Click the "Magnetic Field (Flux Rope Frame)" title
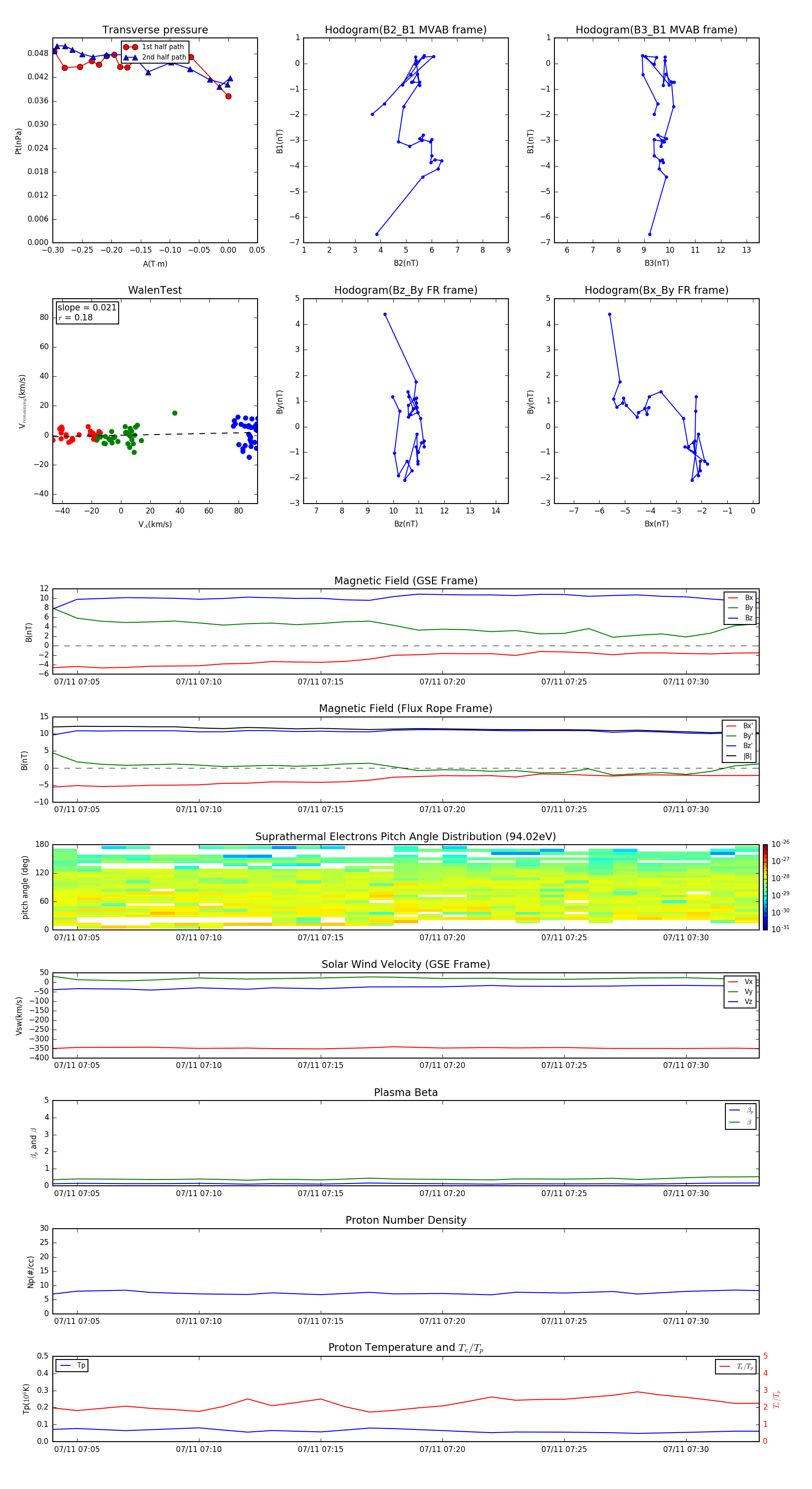Screen dimensions: 812x1489 tap(406, 709)
